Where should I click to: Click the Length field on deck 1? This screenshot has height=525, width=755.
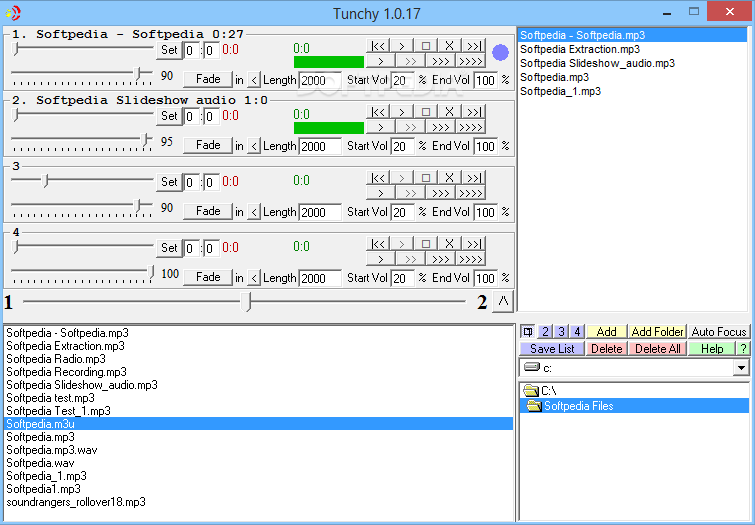pyautogui.click(x=320, y=80)
